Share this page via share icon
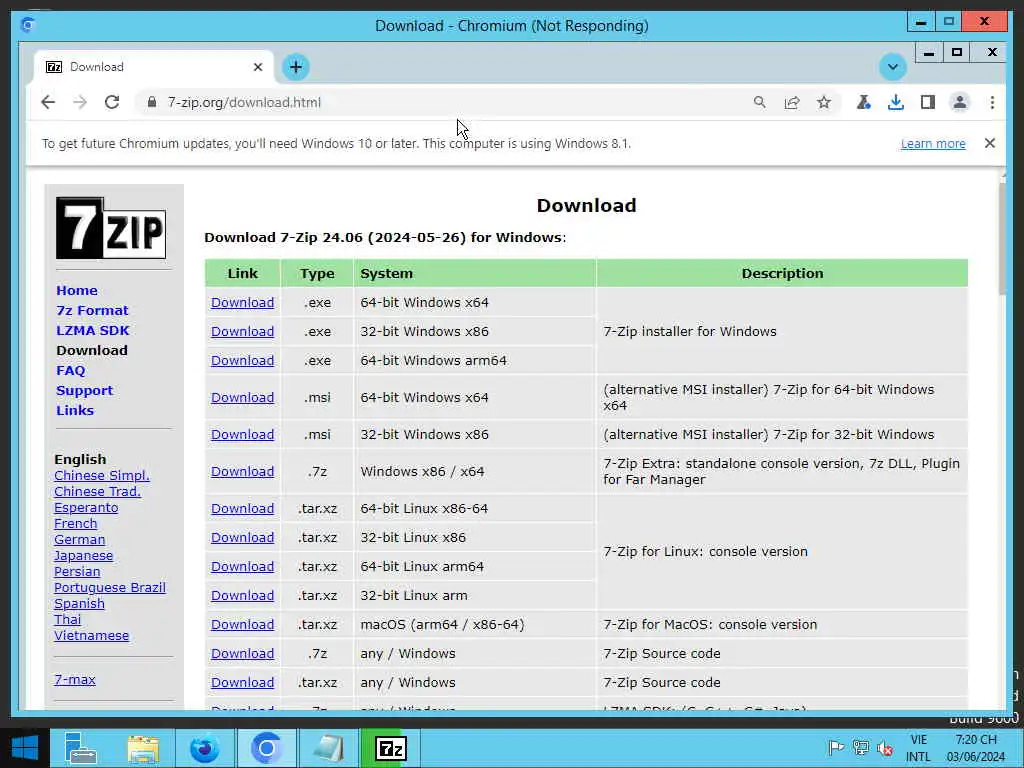Screen dimensions: 1024x768 (x=792, y=103)
